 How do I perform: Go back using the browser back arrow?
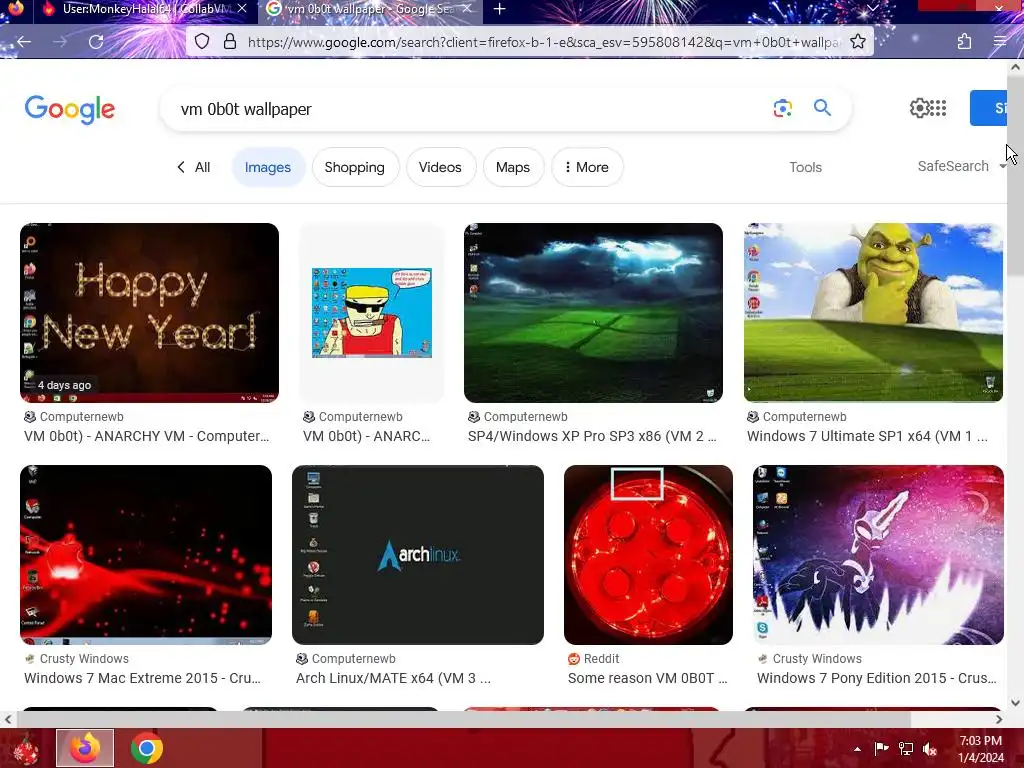click(24, 42)
